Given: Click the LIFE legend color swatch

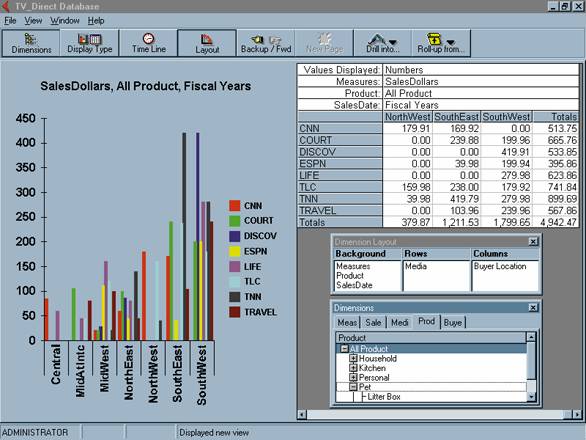Looking at the screenshot, I should pyautogui.click(x=235, y=267).
